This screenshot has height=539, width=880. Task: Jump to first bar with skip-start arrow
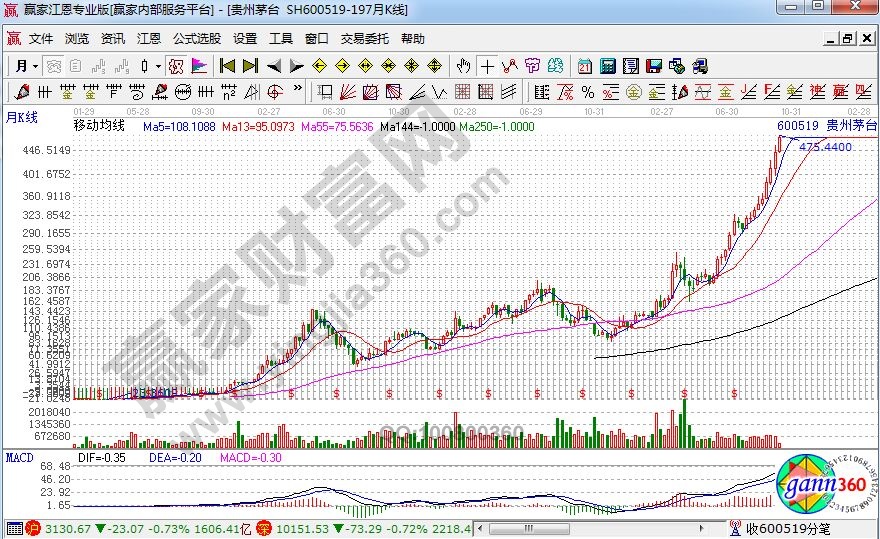click(x=227, y=66)
